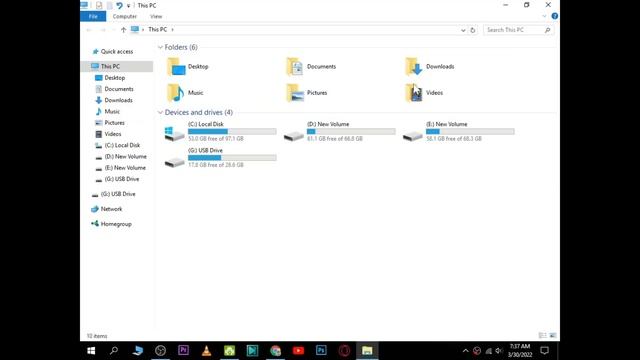The width and height of the screenshot is (640, 360).
Task: Click the chevron after This PC breadcrumb
Action: point(172,29)
